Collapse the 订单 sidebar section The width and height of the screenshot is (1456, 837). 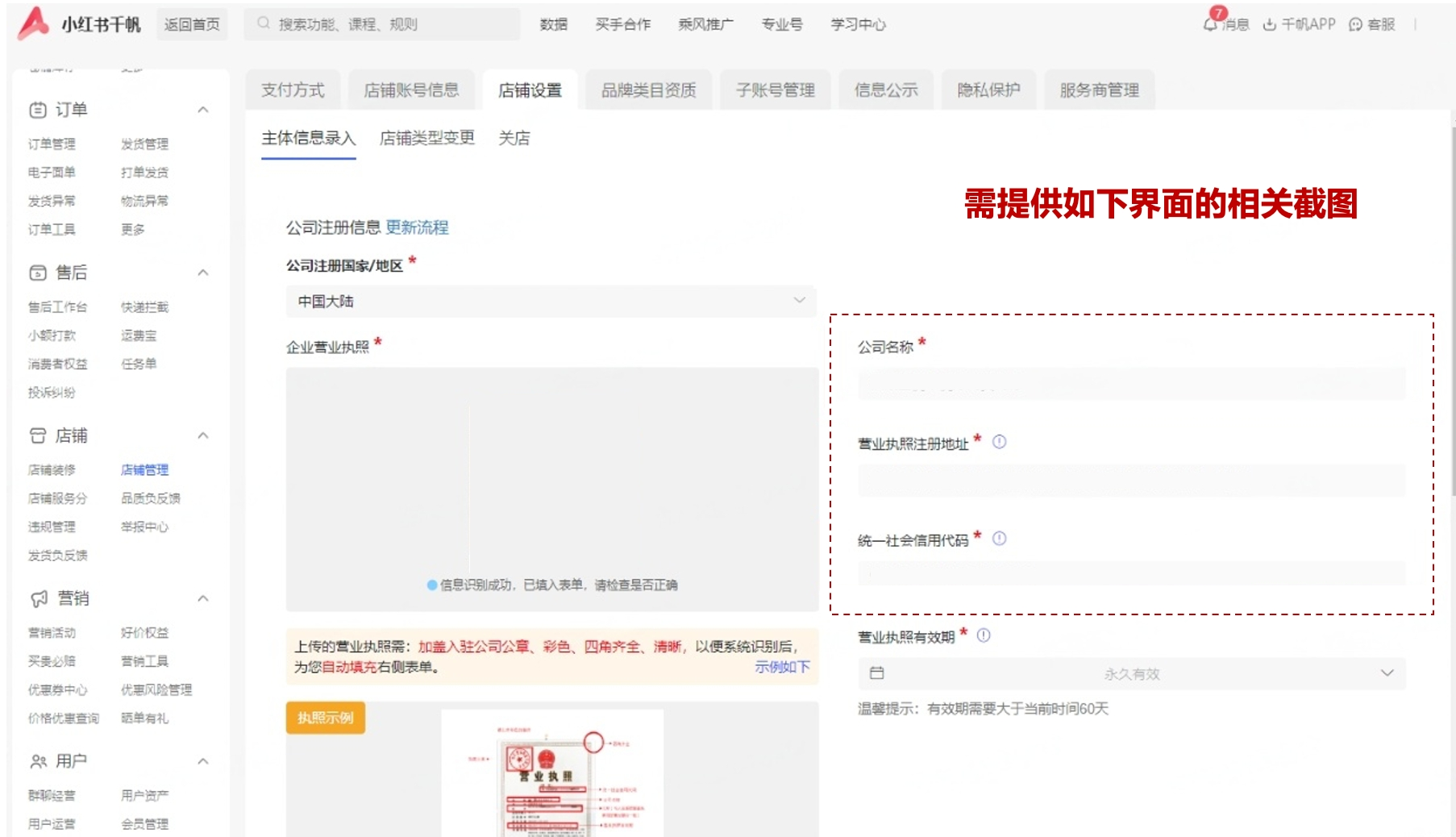click(x=203, y=110)
